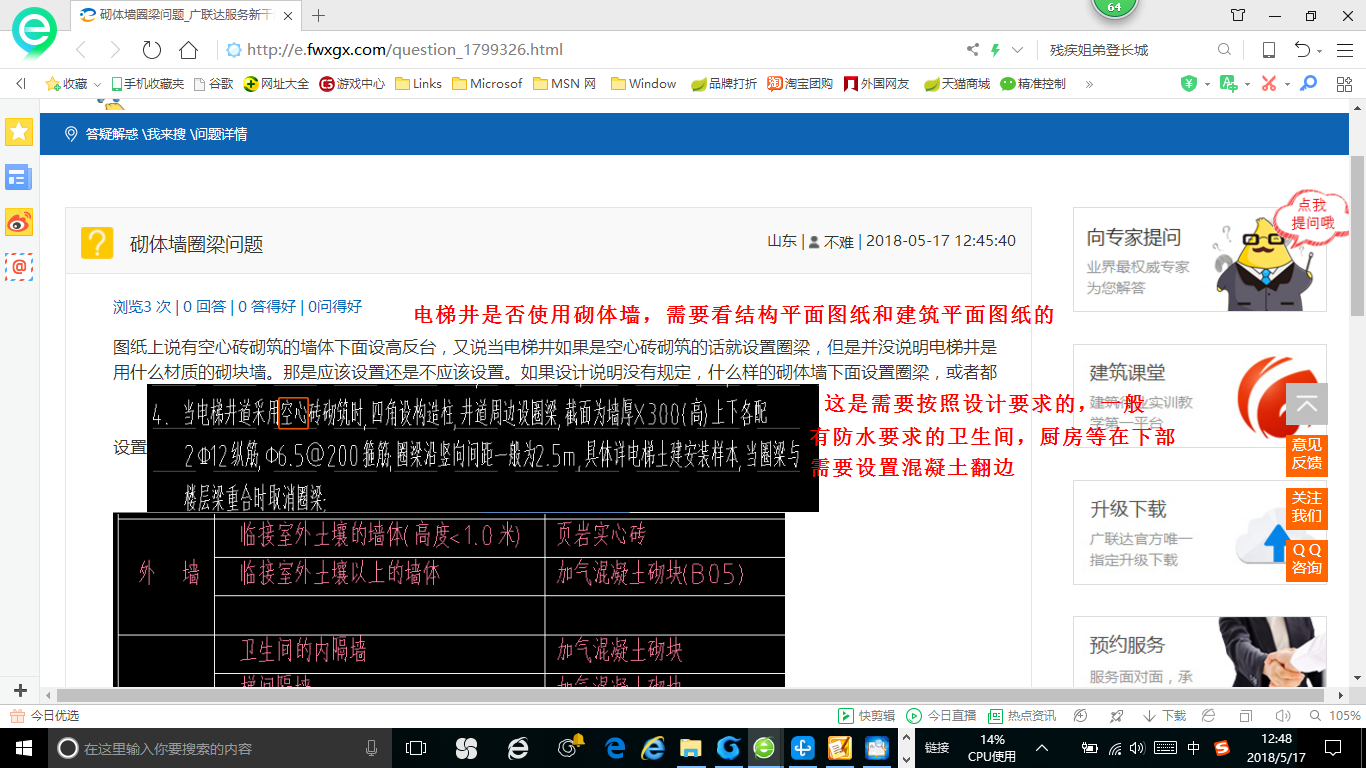
Task: Open Task View in the taskbar
Action: [415, 748]
